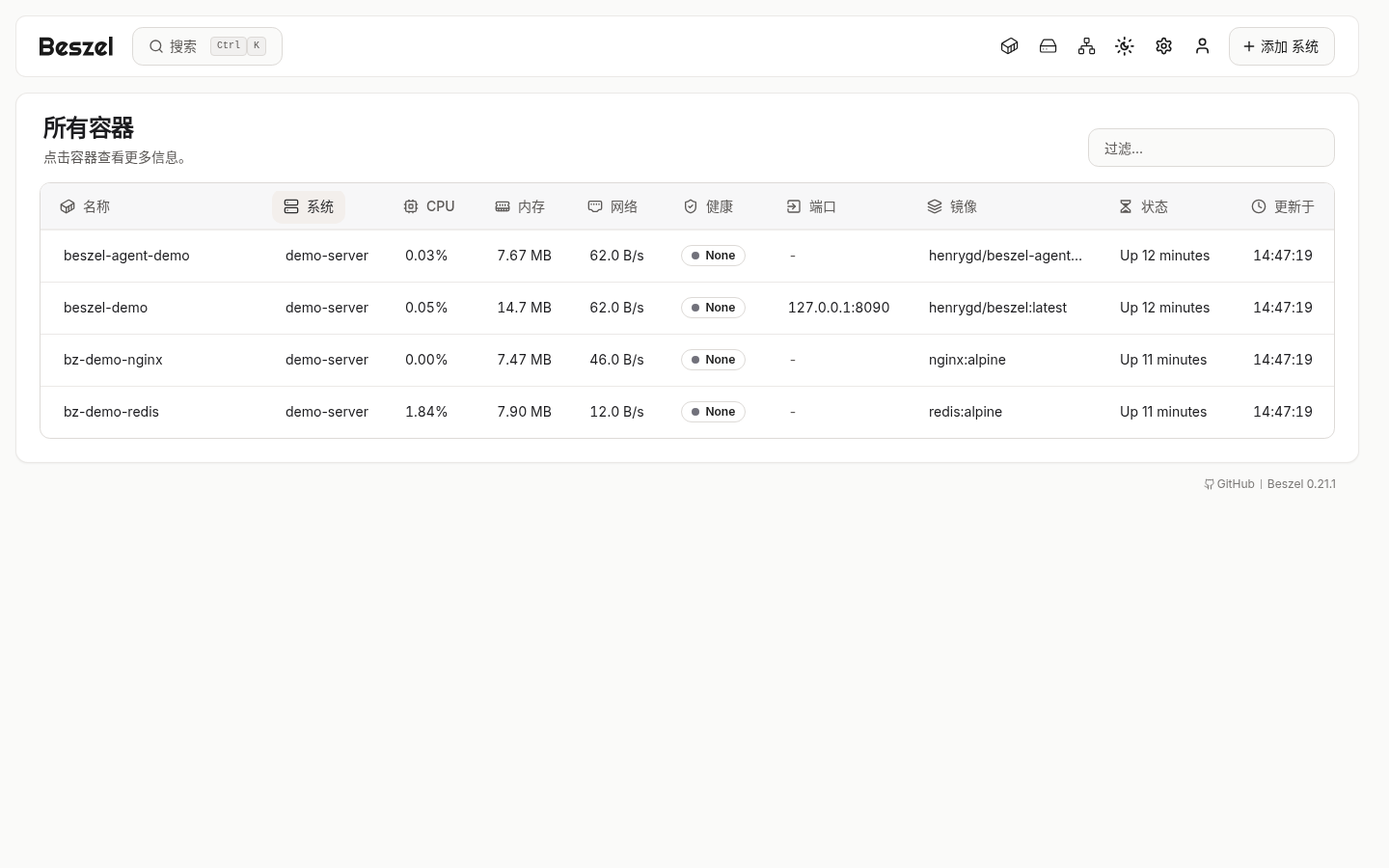Click the nginx:alpine image cell
This screenshot has height=868, width=1389.
point(967,360)
